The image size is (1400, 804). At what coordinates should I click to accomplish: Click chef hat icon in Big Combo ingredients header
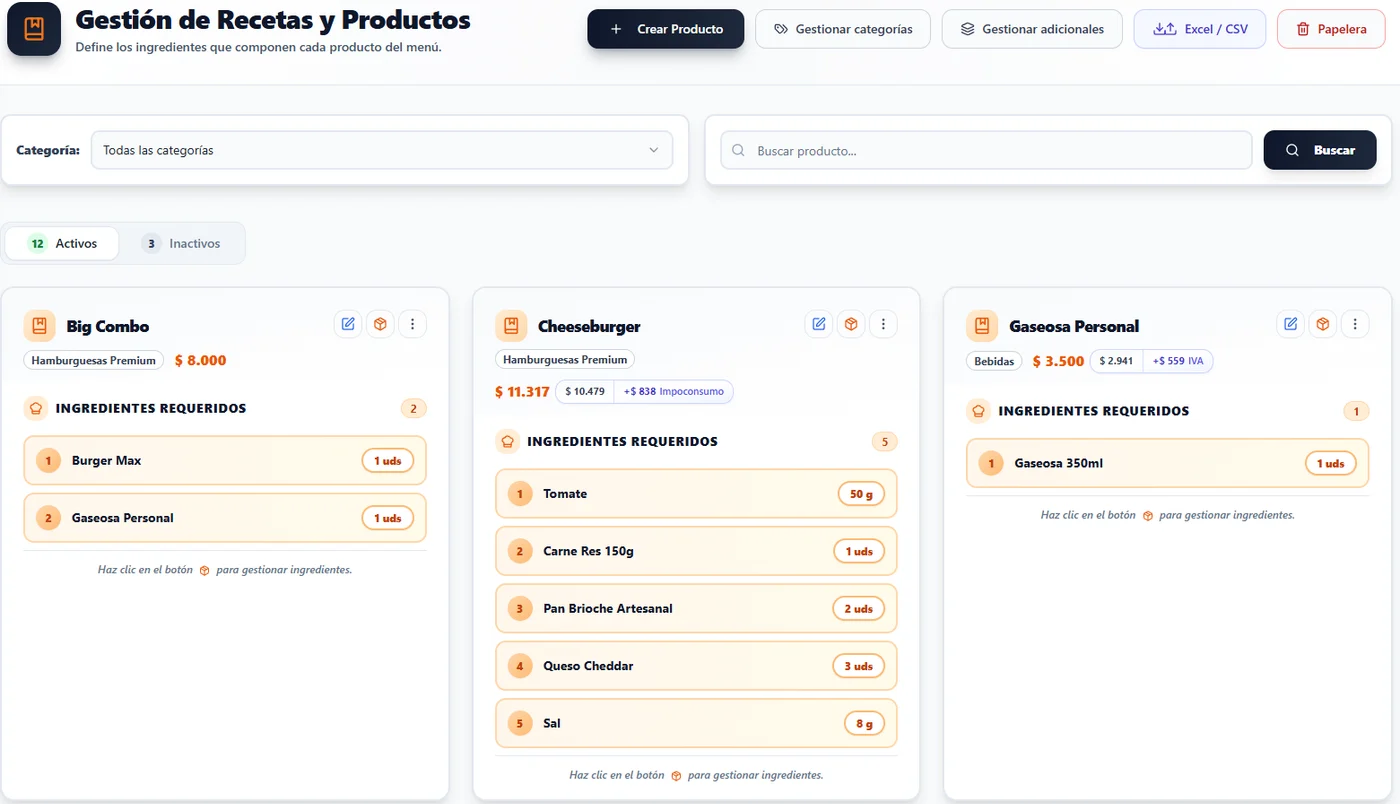point(36,408)
